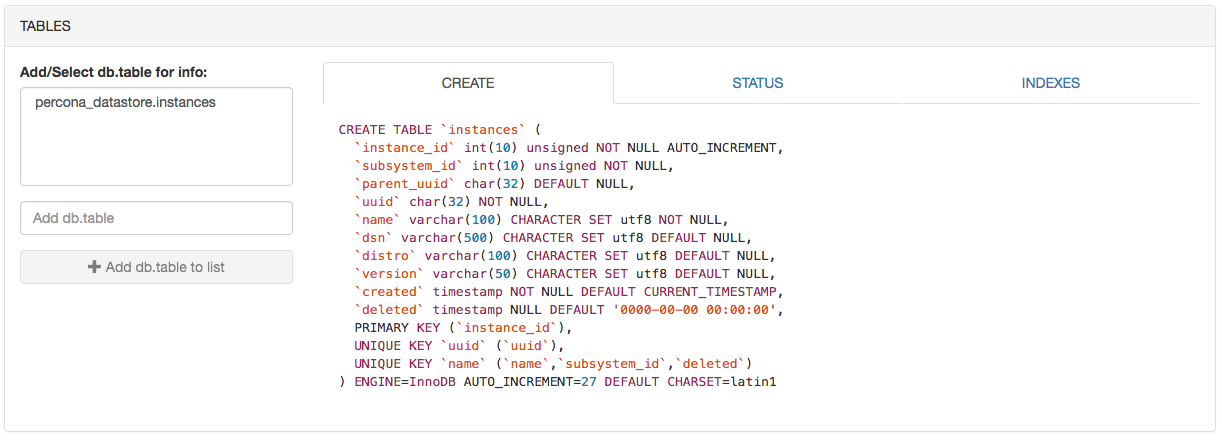Viewport: 1222px width, 440px height.
Task: Click the `instance_id` column definition line
Action: pyautogui.click(x=568, y=148)
